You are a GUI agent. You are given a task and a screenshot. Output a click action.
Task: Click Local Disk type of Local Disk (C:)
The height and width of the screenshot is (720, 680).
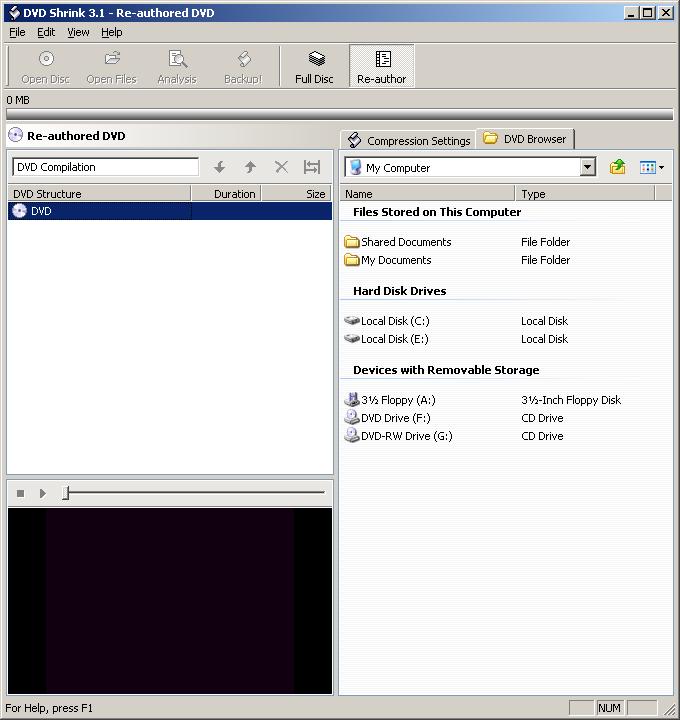click(545, 321)
